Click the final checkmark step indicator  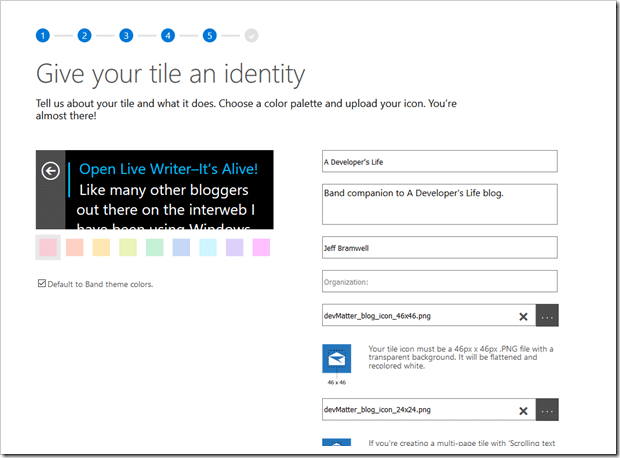pos(251,36)
